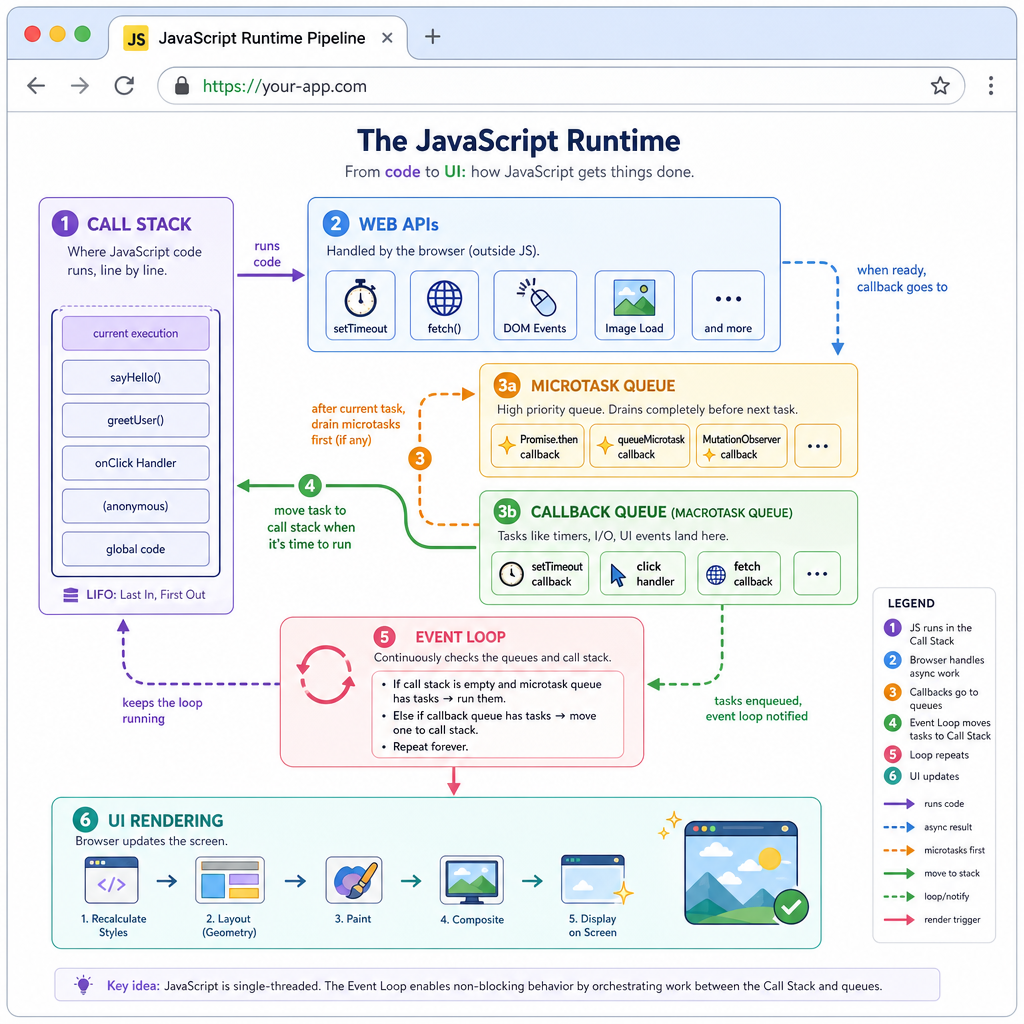1024x1024 pixels.
Task: Click the setTimeout callback clock card
Action: [540, 573]
